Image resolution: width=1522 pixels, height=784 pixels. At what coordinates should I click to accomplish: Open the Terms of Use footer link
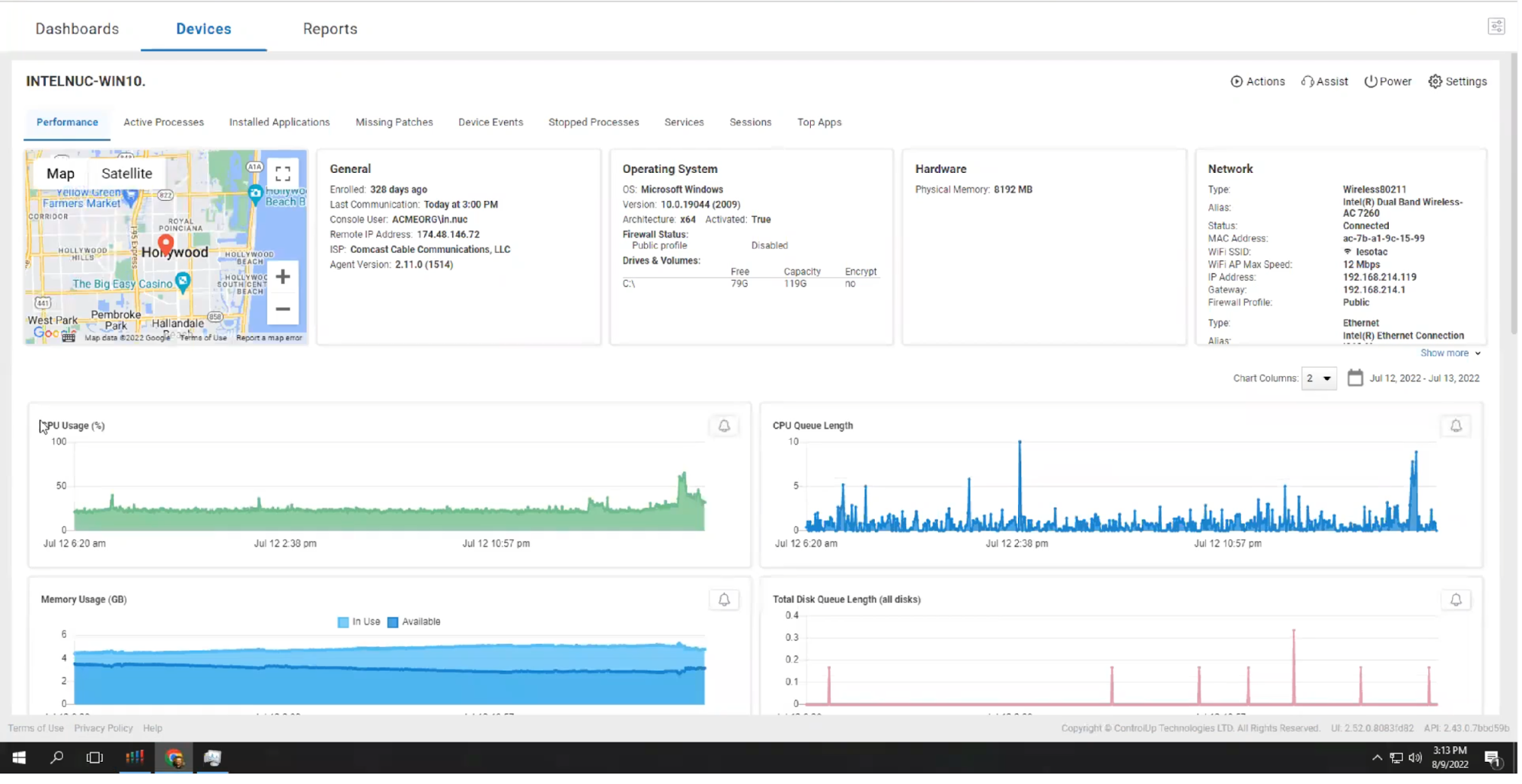click(36, 729)
